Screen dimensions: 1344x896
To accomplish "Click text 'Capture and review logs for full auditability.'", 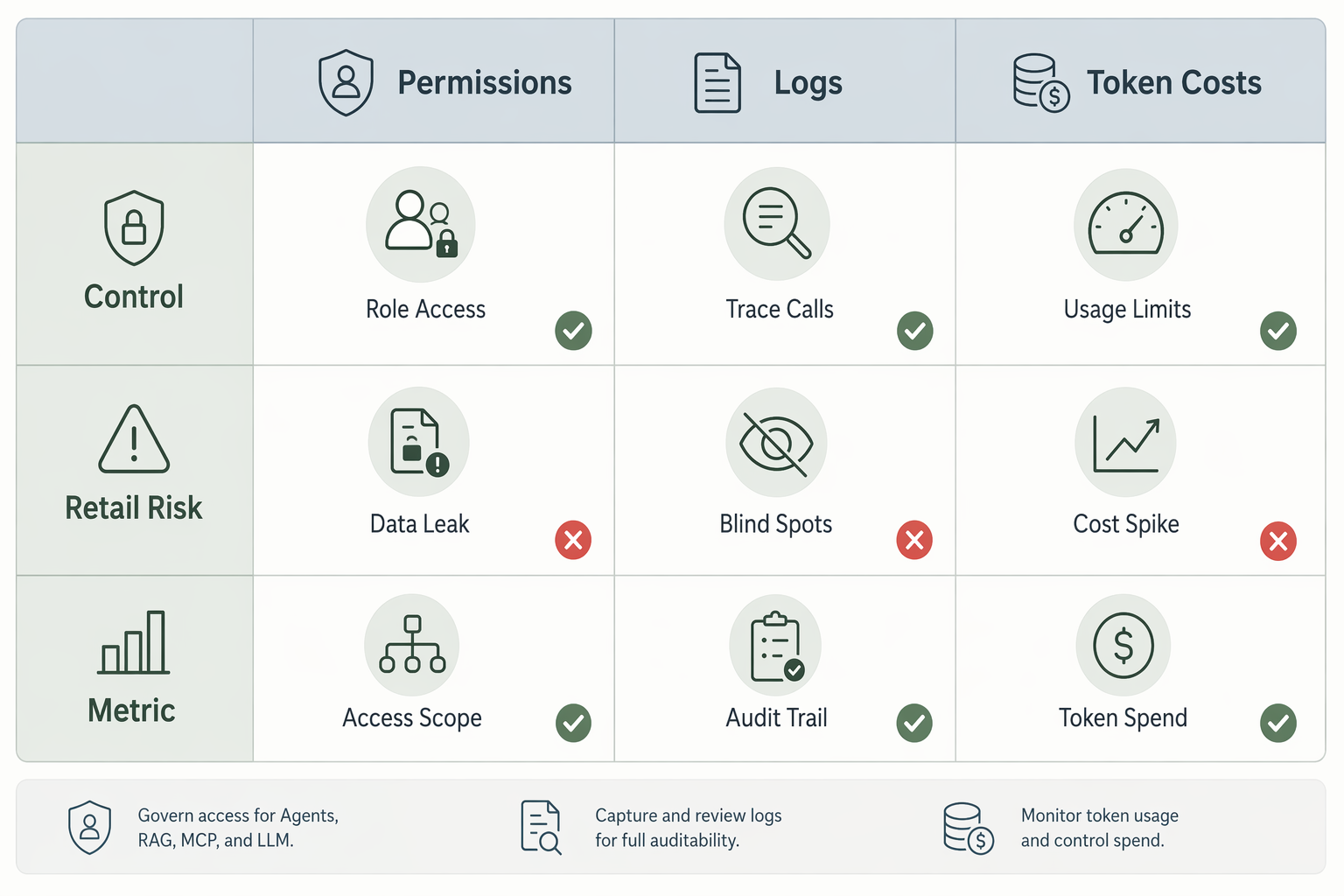I will point(689,828).
